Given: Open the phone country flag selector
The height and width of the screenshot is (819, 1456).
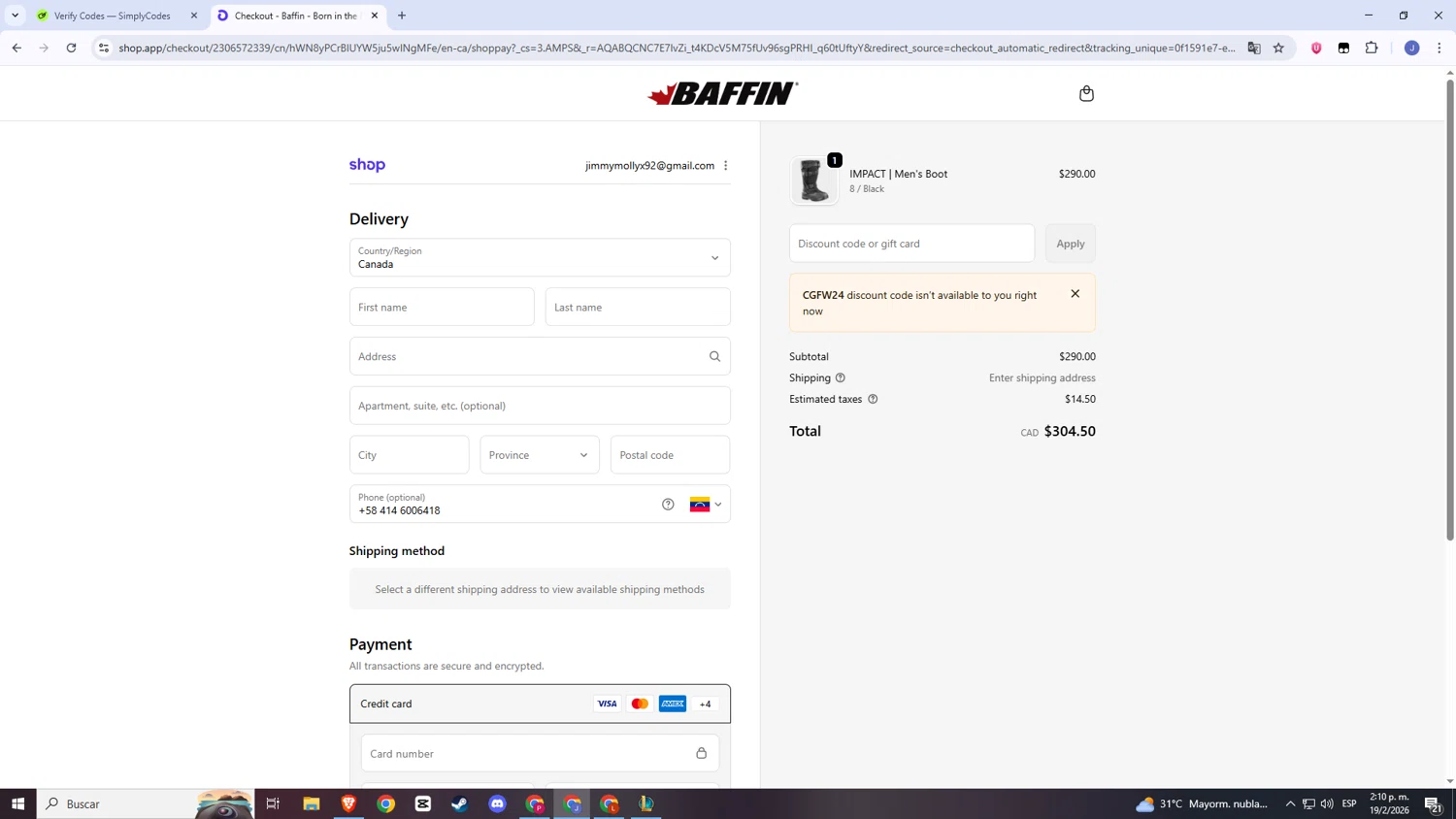Looking at the screenshot, I should [x=706, y=505].
